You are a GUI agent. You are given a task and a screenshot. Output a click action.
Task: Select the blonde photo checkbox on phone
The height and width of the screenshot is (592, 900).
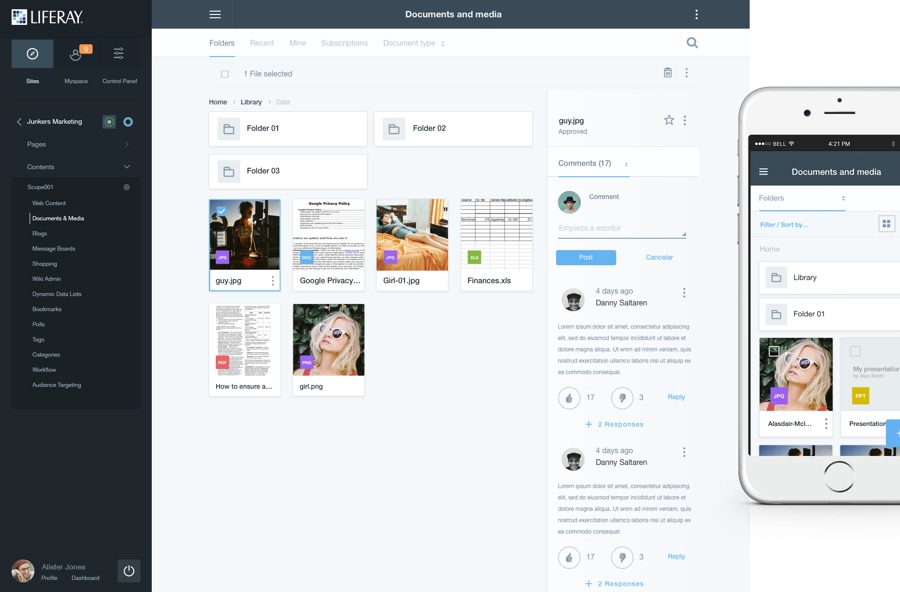[774, 351]
